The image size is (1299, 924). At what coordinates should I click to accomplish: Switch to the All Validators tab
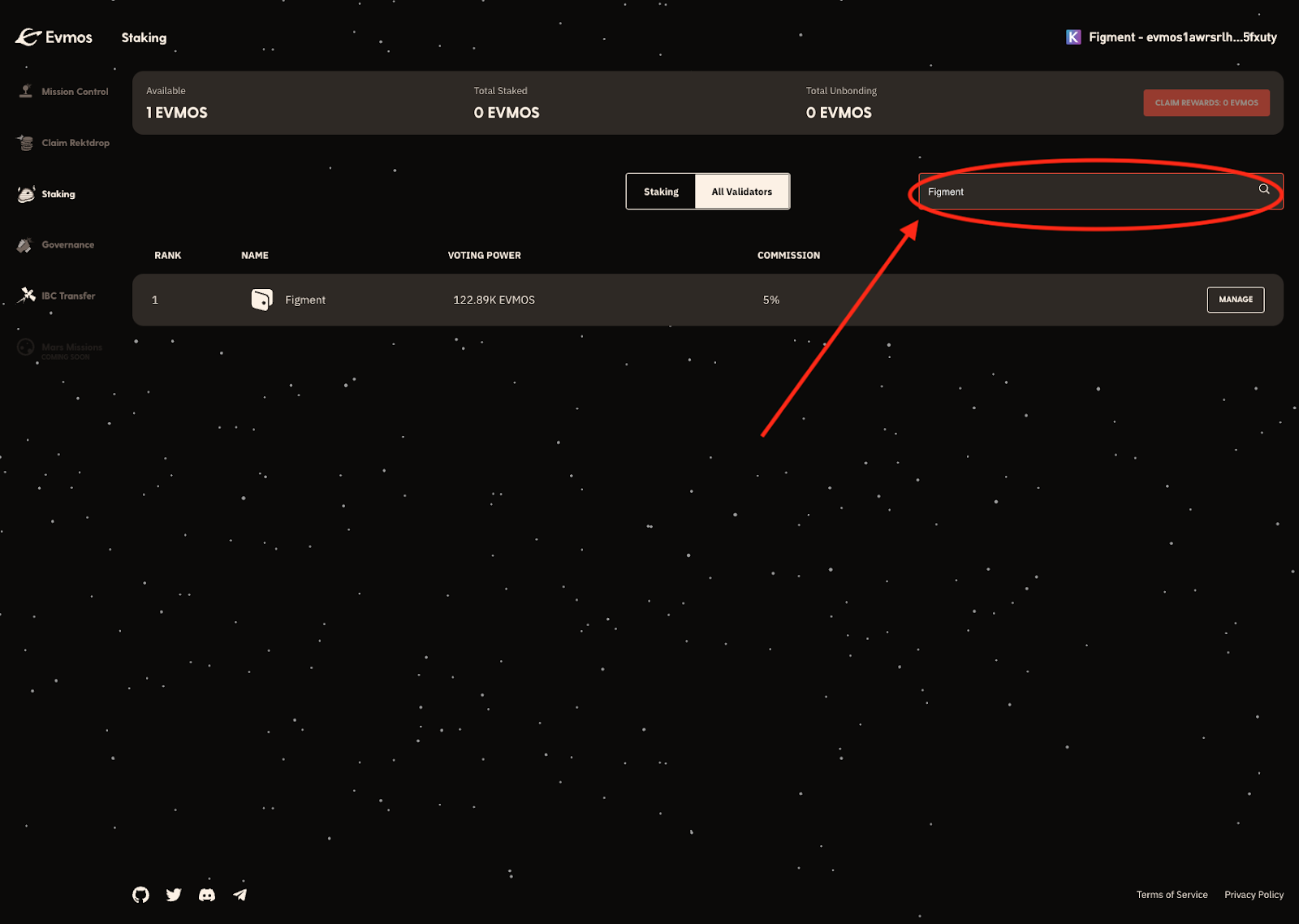point(742,192)
